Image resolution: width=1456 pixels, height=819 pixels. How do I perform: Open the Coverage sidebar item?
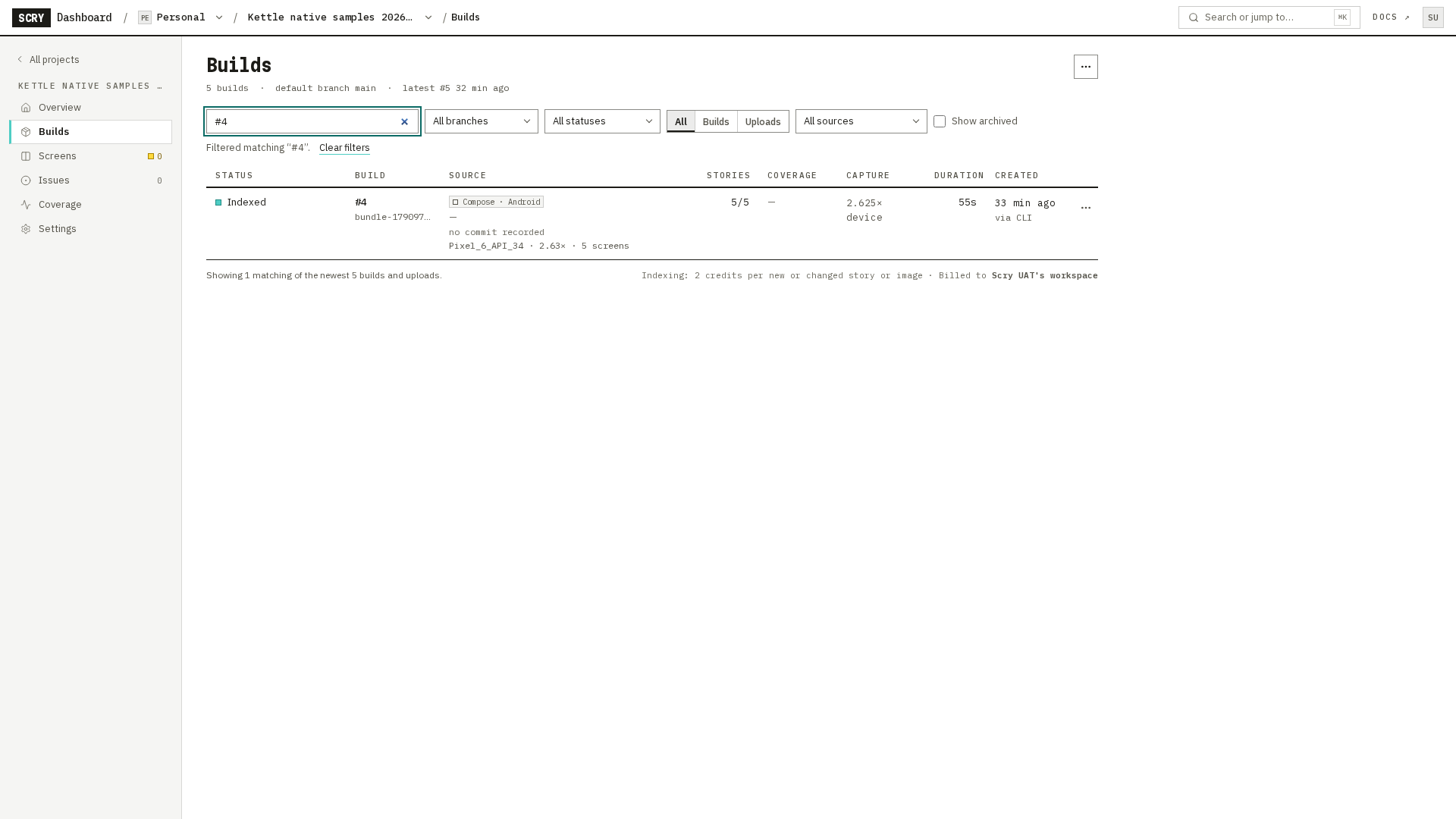(90, 205)
